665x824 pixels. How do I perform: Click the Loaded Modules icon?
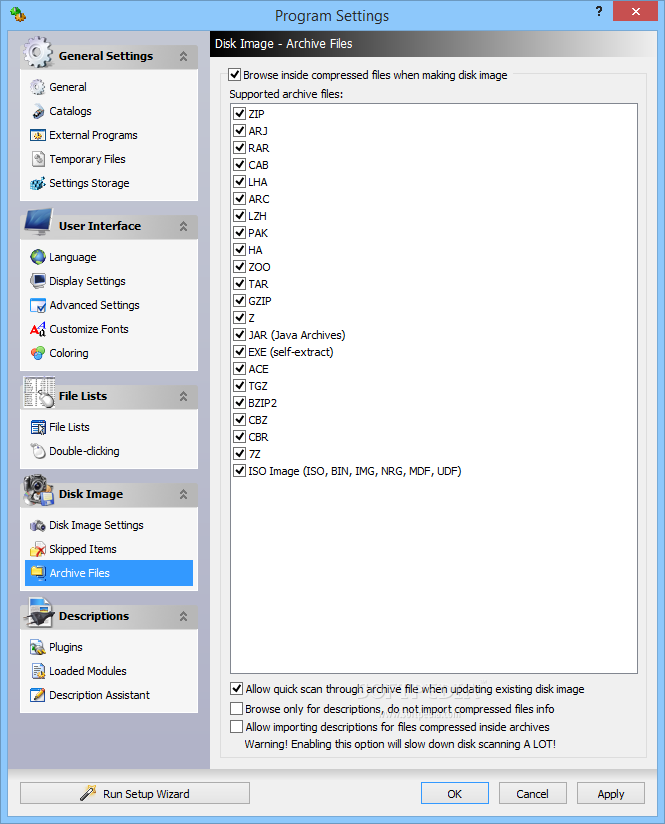click(x=38, y=671)
